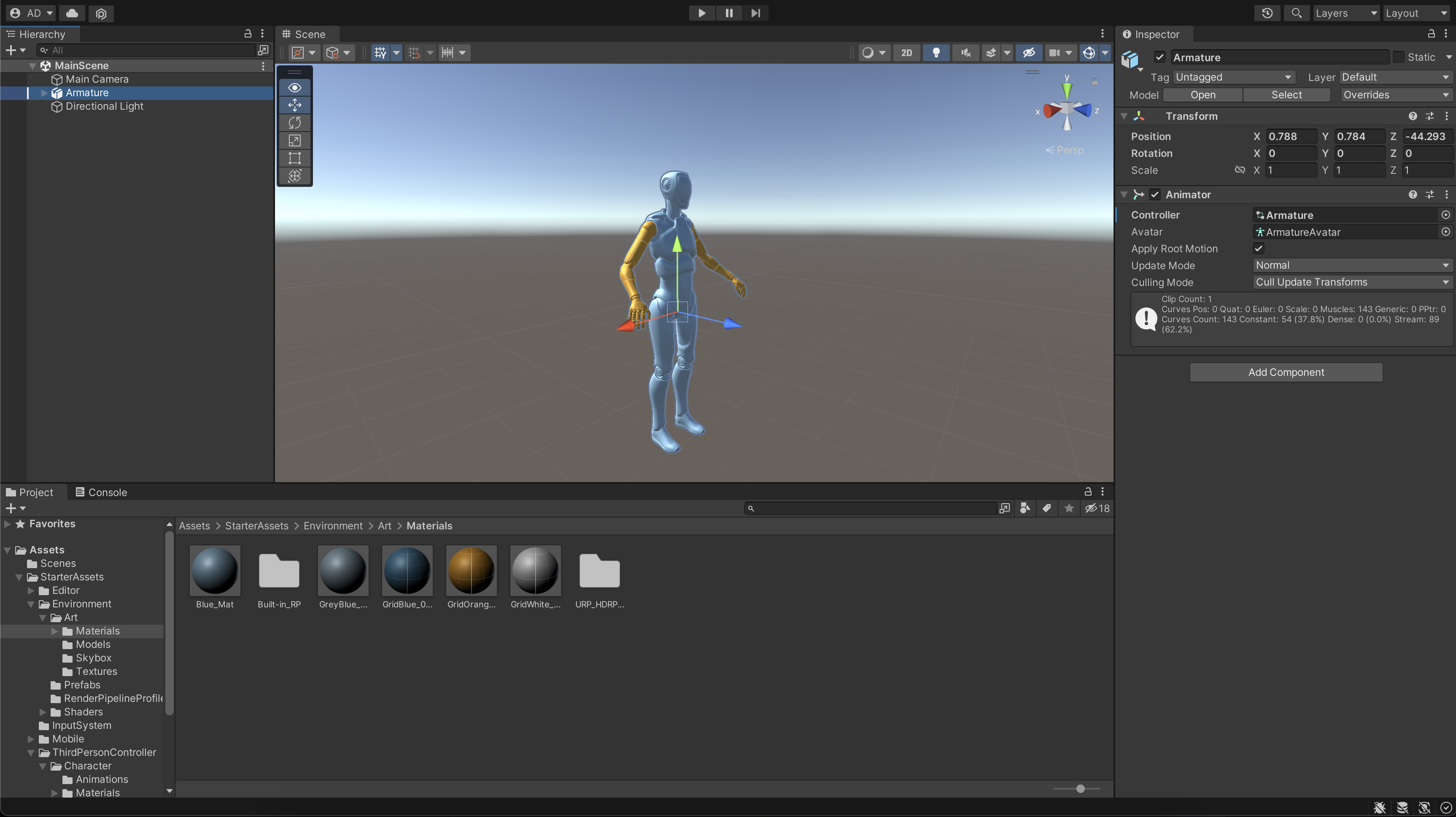This screenshot has height=817, width=1456.
Task: Toggle scene visibility hidden objects icon
Action: [x=1029, y=53]
